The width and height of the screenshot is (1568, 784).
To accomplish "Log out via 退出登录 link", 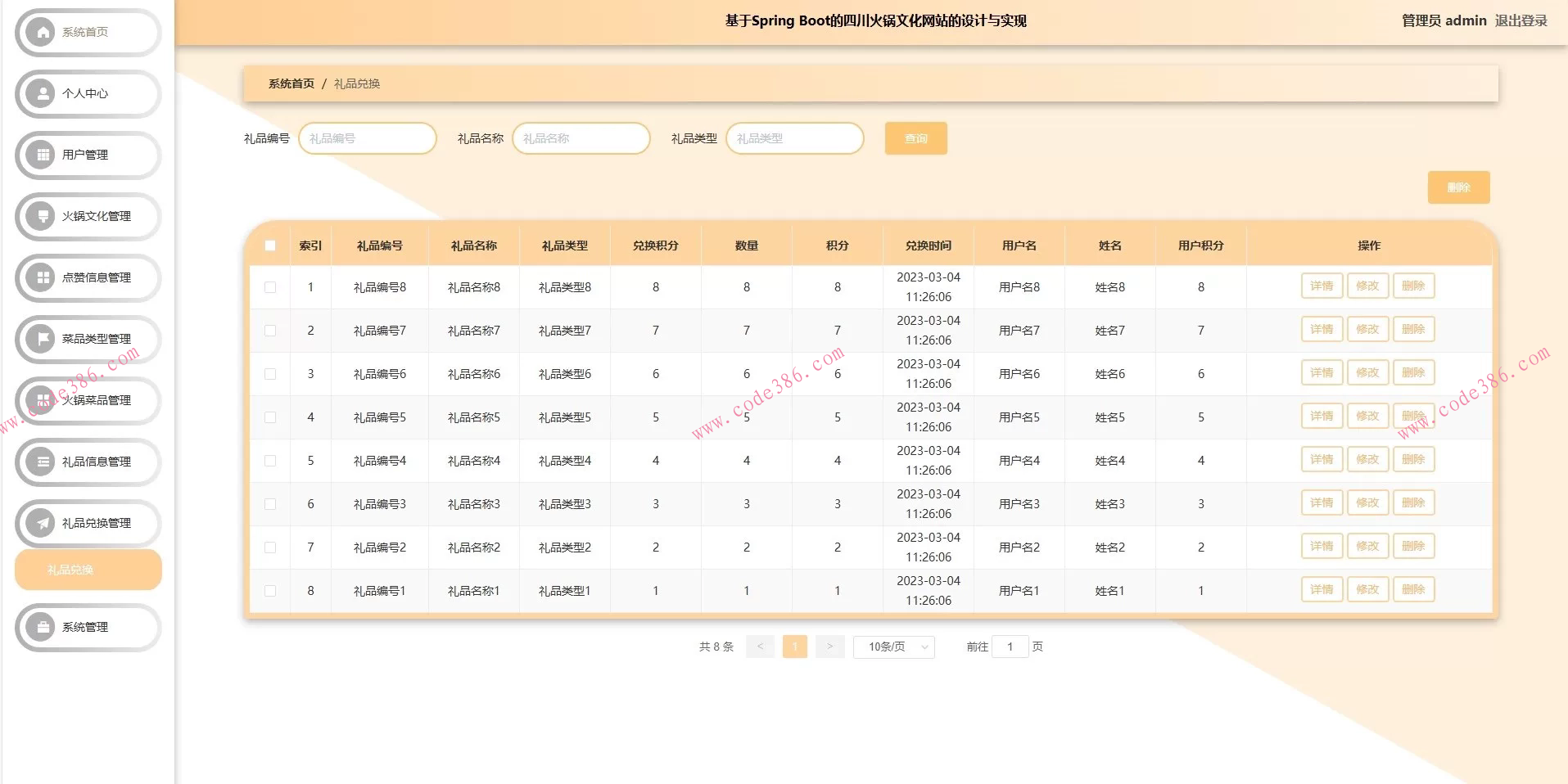I will [1521, 21].
